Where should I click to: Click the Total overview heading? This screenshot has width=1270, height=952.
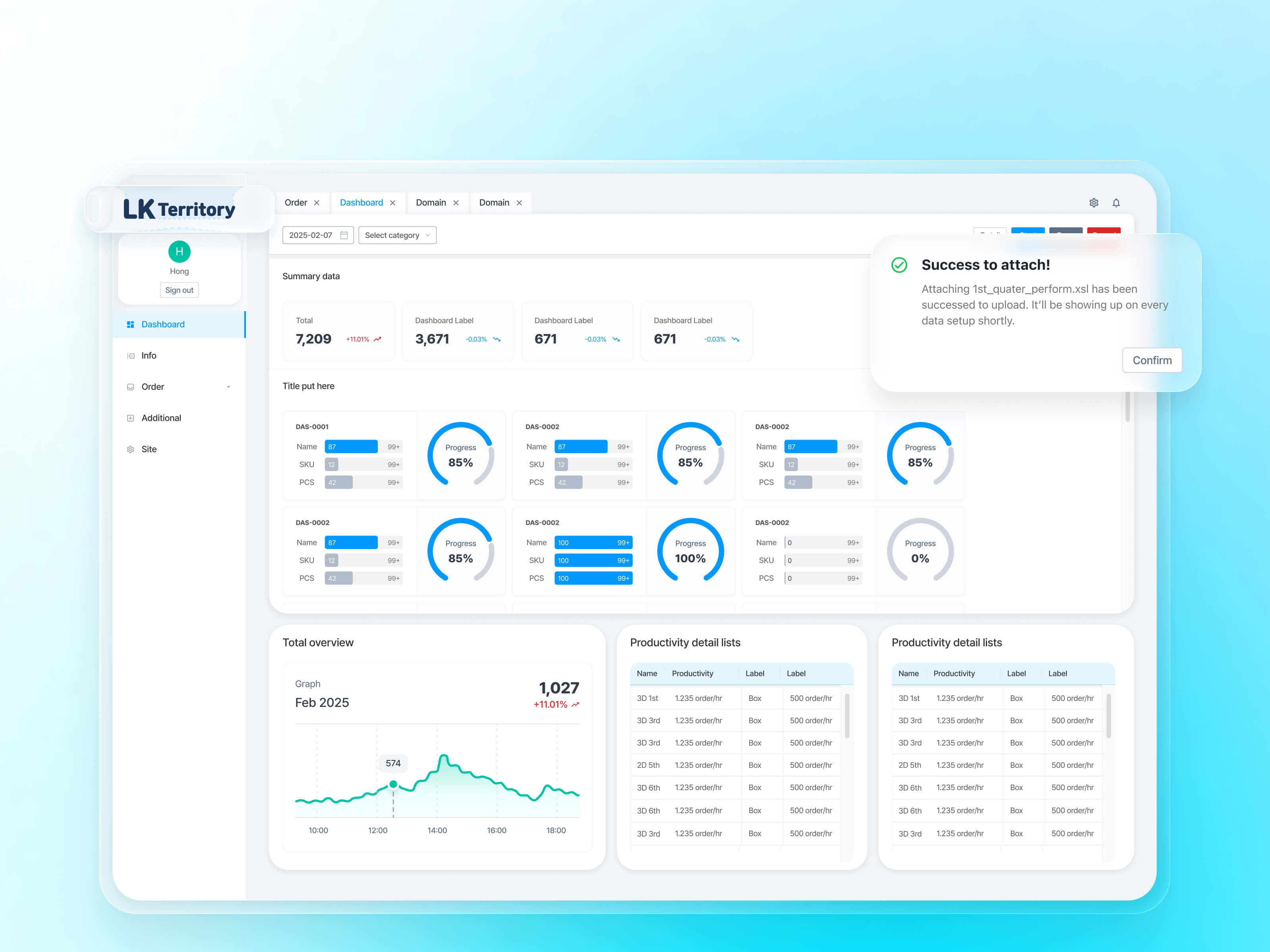[318, 643]
